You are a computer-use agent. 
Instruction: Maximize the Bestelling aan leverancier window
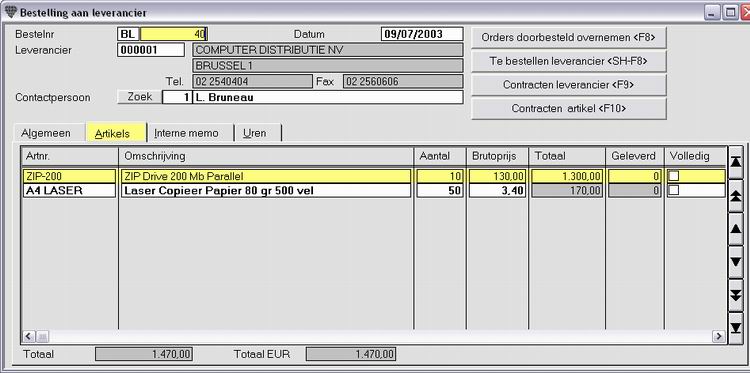pyautogui.click(x=730, y=13)
